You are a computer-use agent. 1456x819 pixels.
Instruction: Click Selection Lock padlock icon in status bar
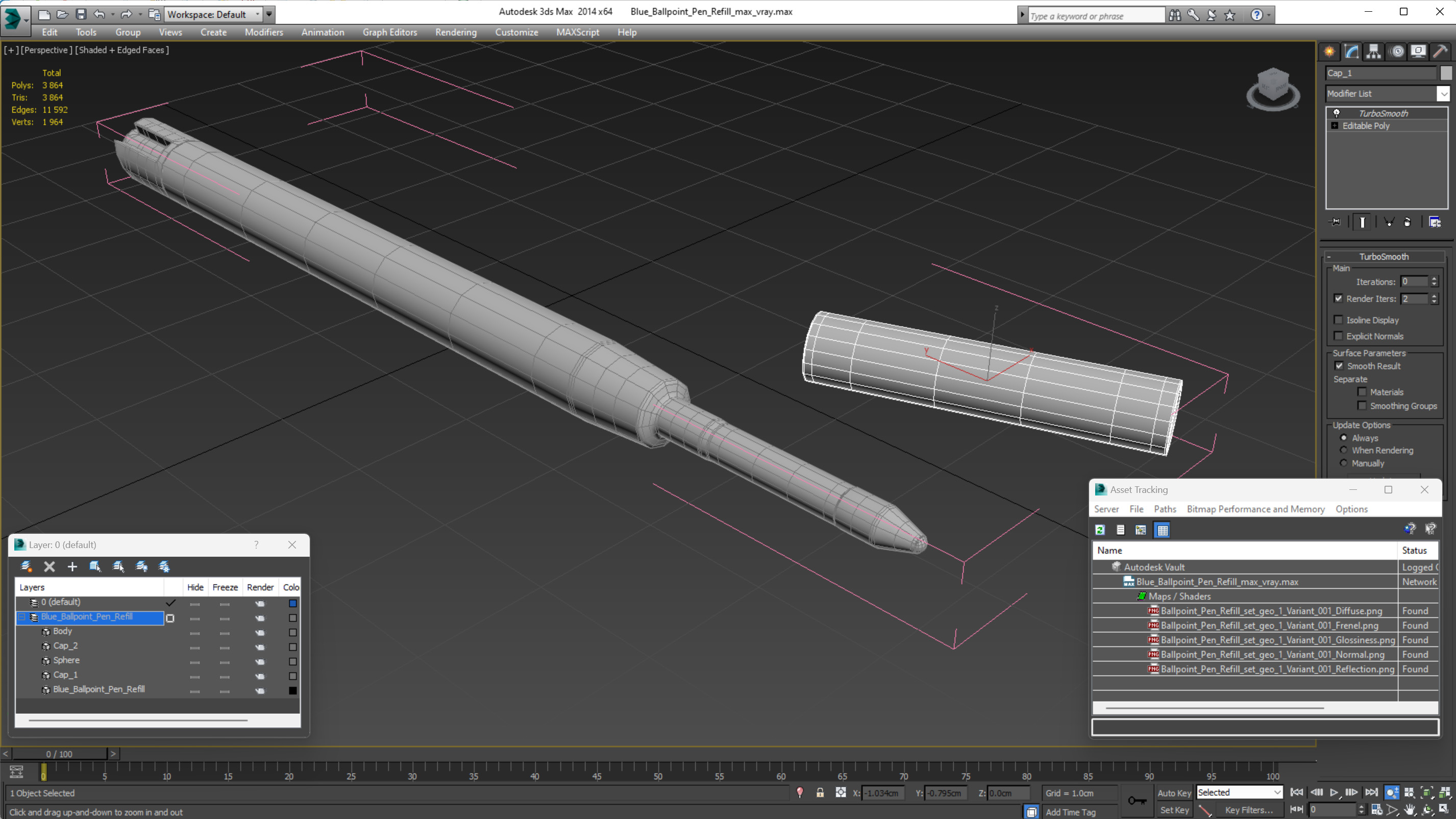tap(820, 793)
